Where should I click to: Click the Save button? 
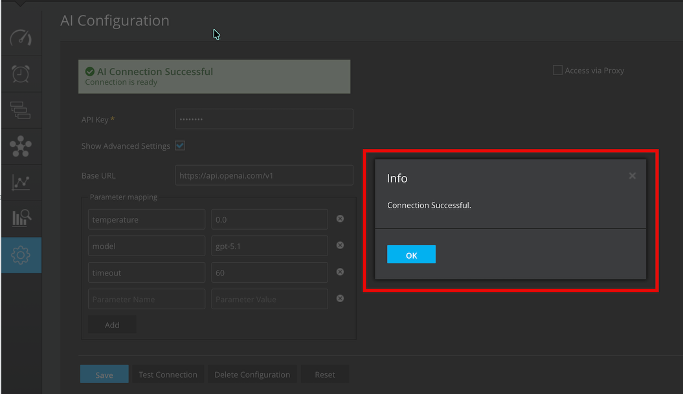tap(104, 374)
